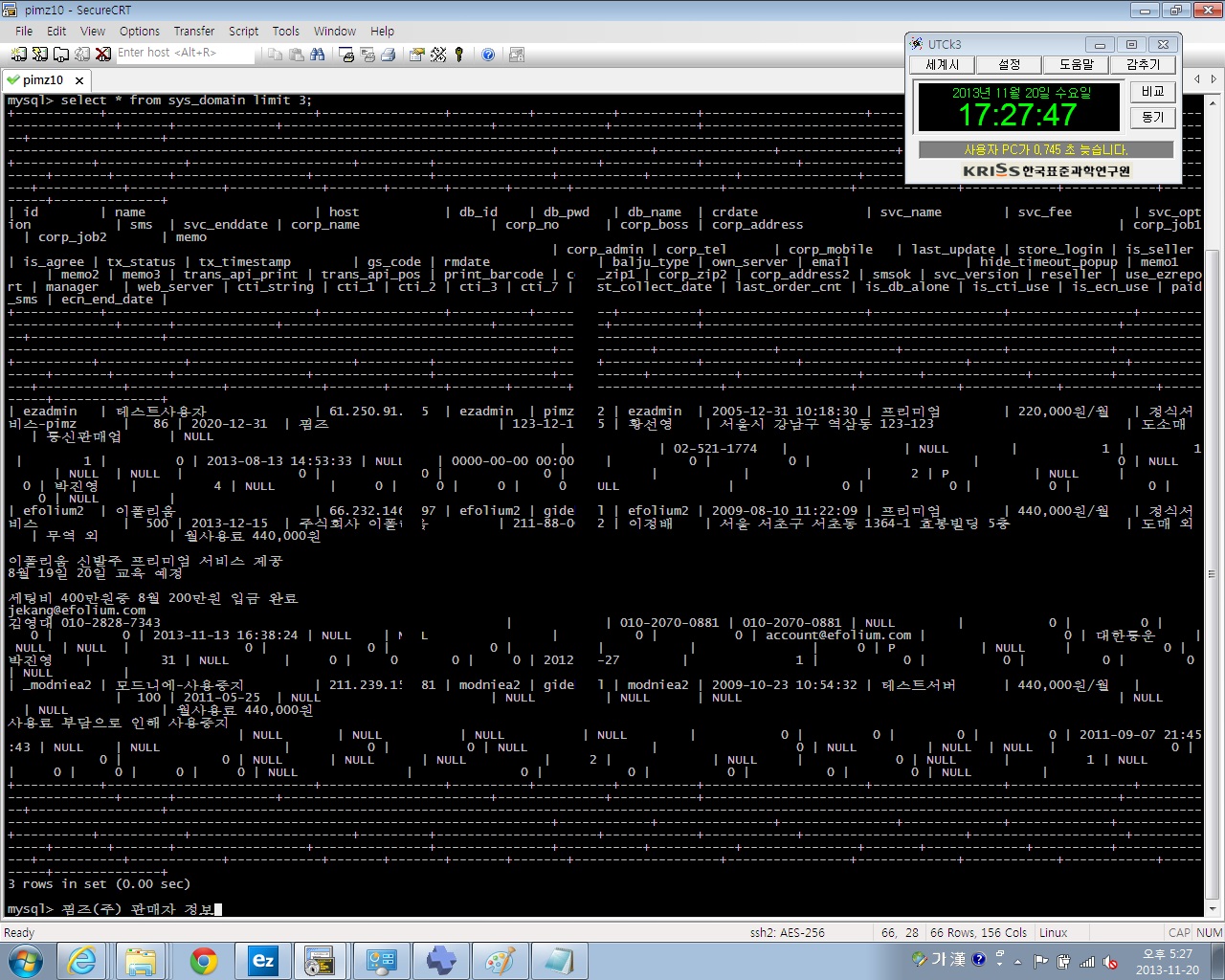Click the network signal tray icon
This screenshot has width=1225, height=980.
click(x=1087, y=961)
